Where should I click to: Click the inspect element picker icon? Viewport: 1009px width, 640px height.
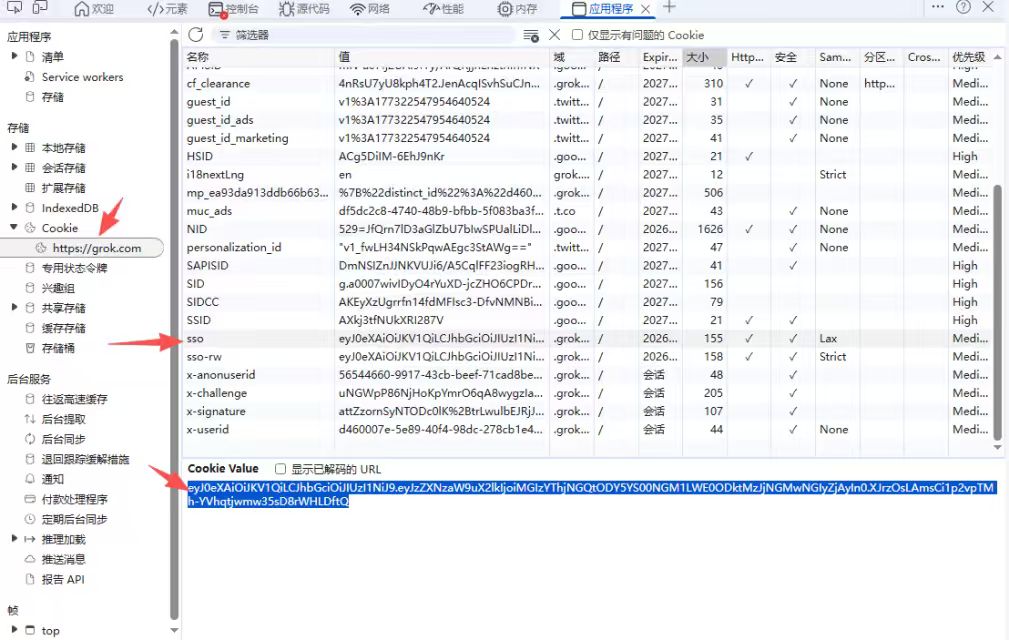(14, 8)
